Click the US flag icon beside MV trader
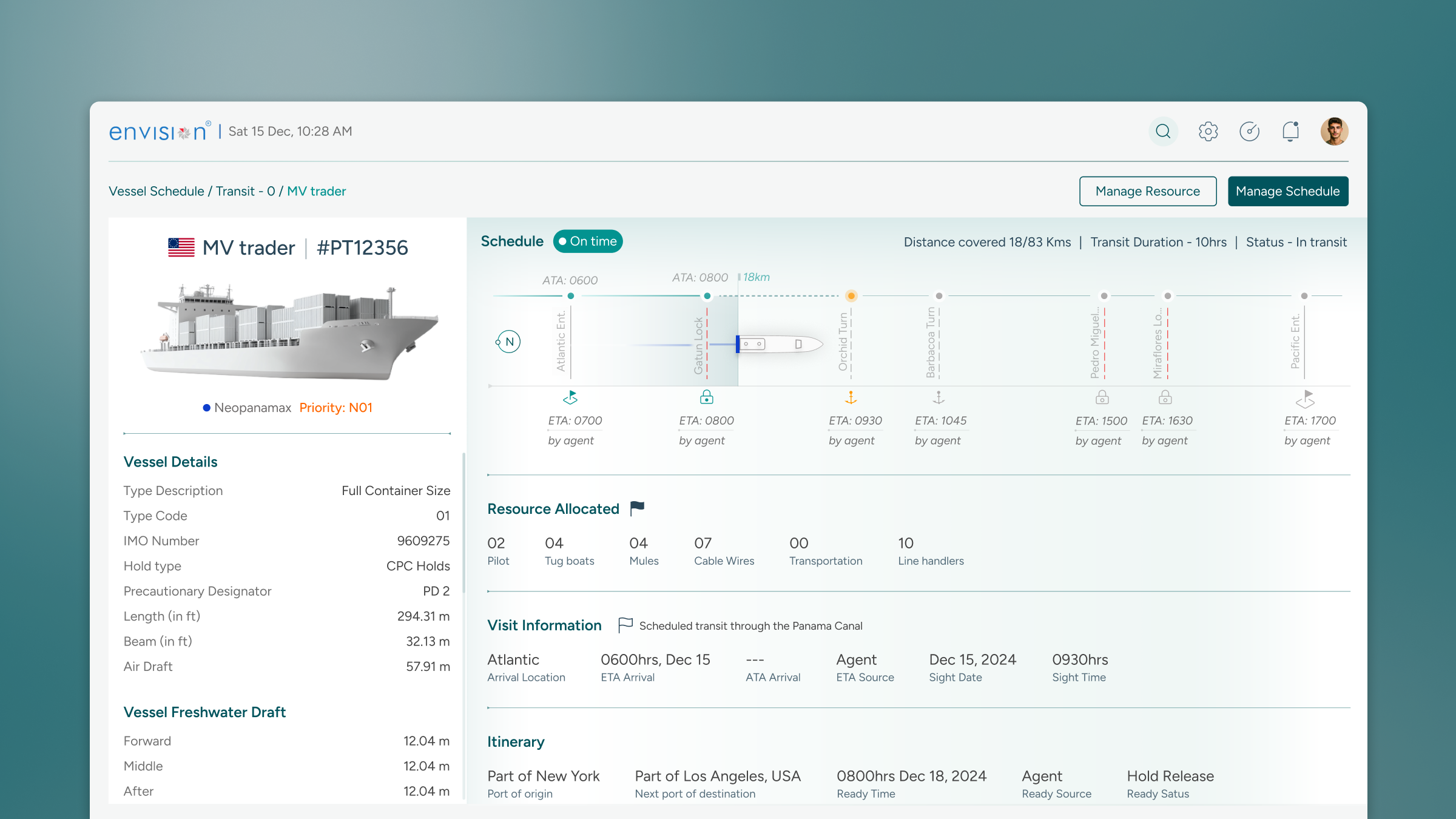 [181, 248]
